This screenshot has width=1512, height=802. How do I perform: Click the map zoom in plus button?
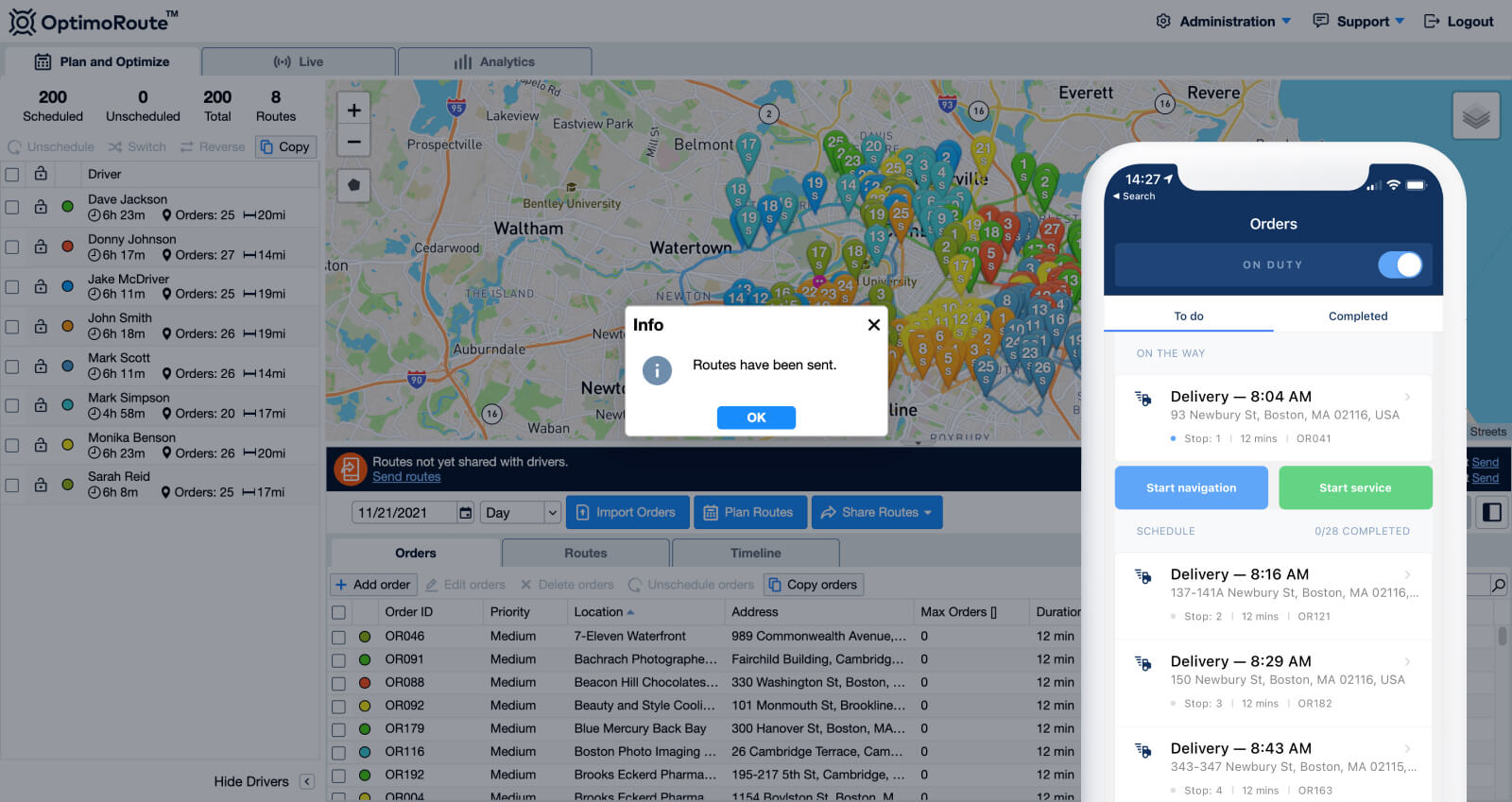[353, 111]
